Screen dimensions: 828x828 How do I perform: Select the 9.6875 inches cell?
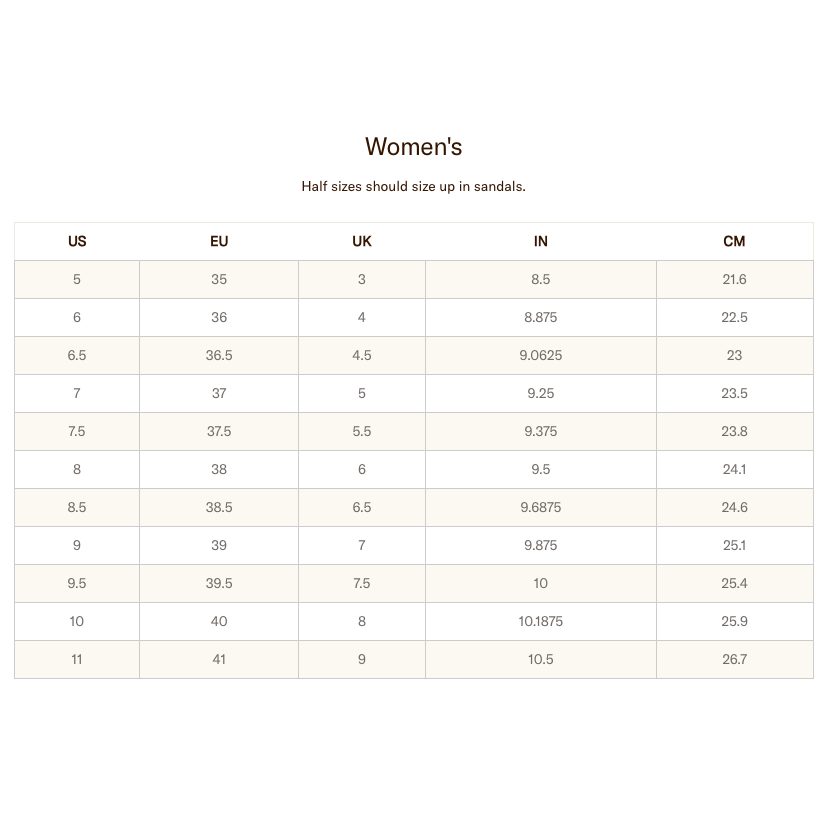[541, 507]
